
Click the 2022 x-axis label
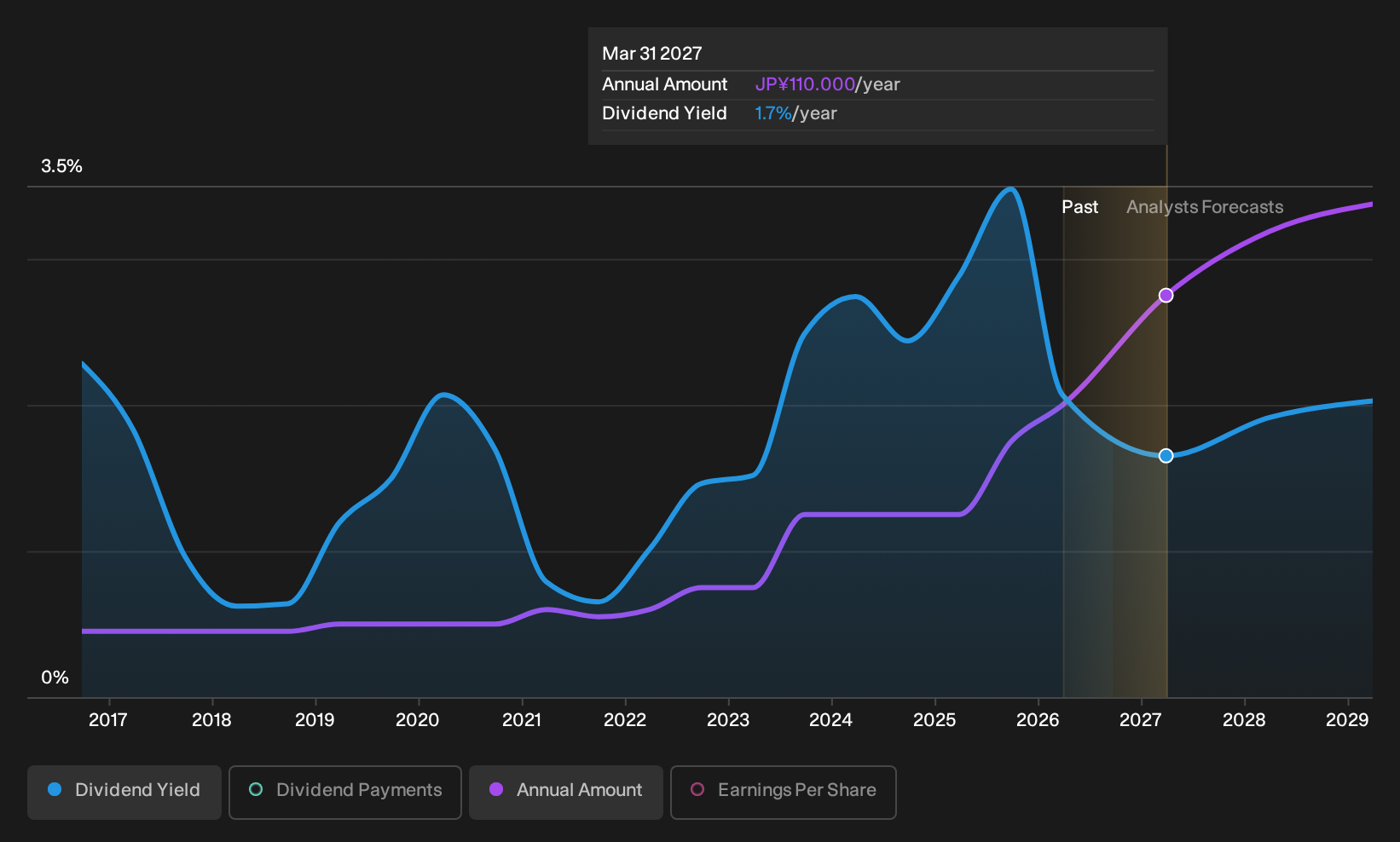pyautogui.click(x=625, y=720)
